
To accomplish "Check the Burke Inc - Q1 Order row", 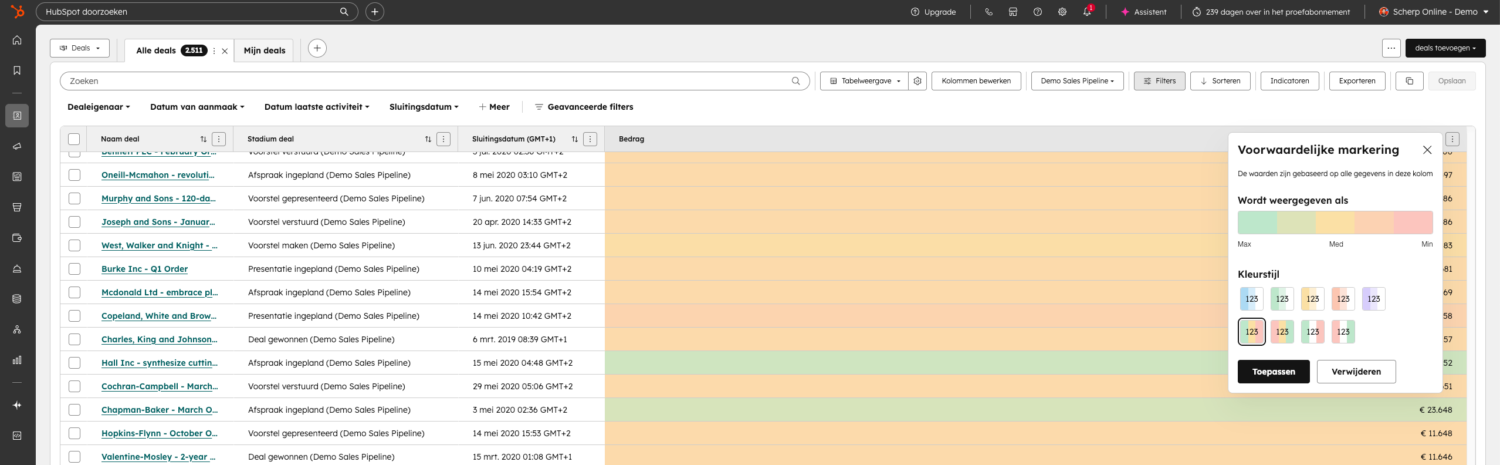I will (74, 269).
